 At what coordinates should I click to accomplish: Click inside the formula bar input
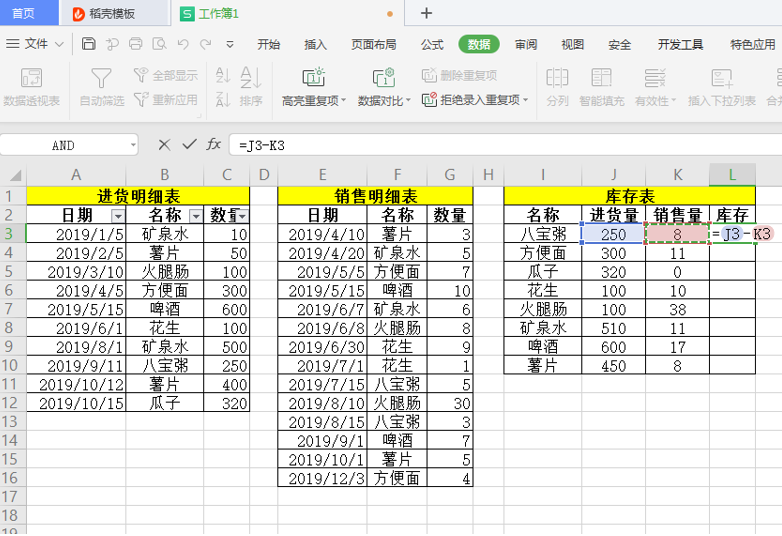[x=506, y=145]
